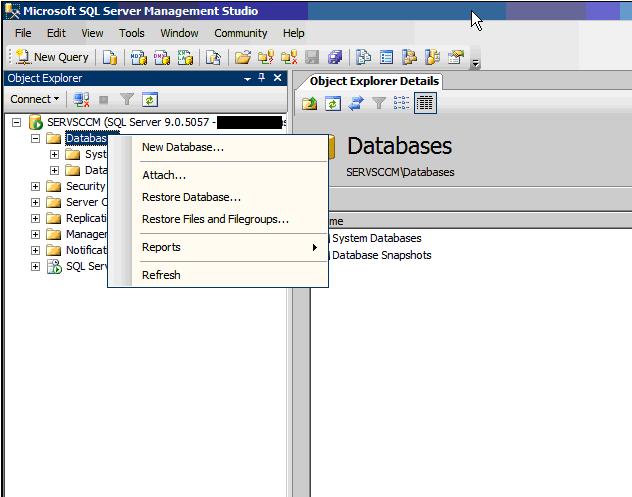This screenshot has width=632, height=497.
Task: Expand the SQL Server Agent node
Action: [36, 266]
